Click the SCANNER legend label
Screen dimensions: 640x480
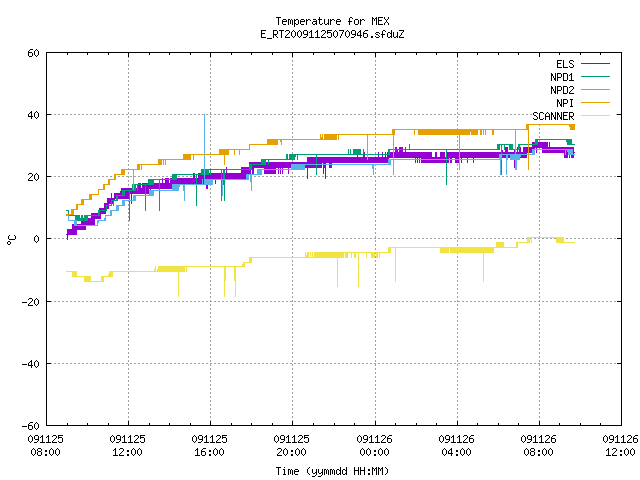553,116
